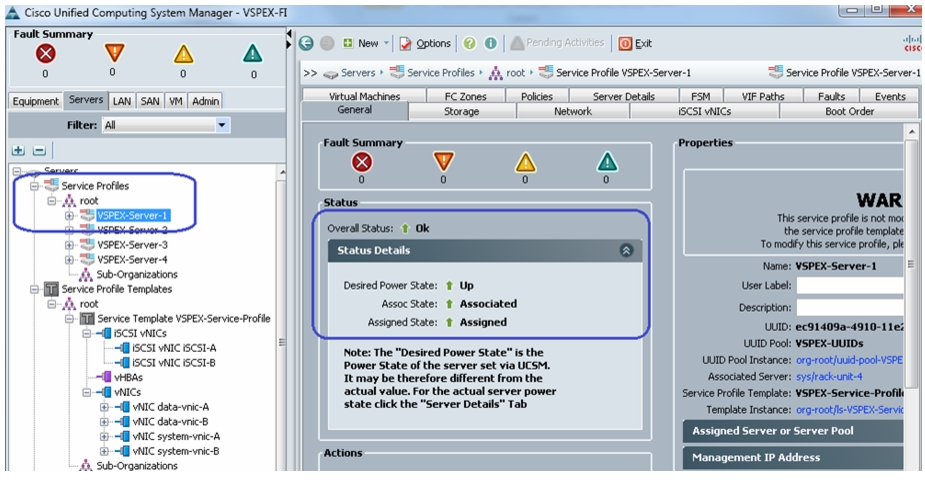Image resolution: width=925 pixels, height=483 pixels.
Task: Open the New dropdown arrow
Action: (387, 43)
